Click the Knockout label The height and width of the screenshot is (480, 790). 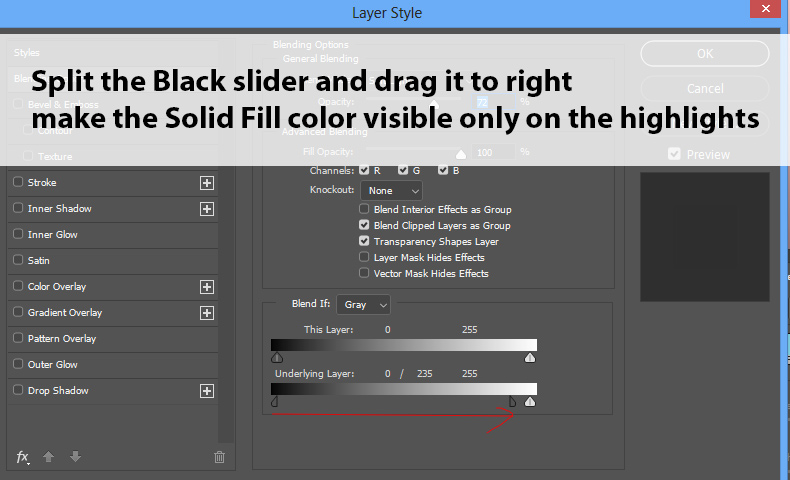click(x=332, y=190)
